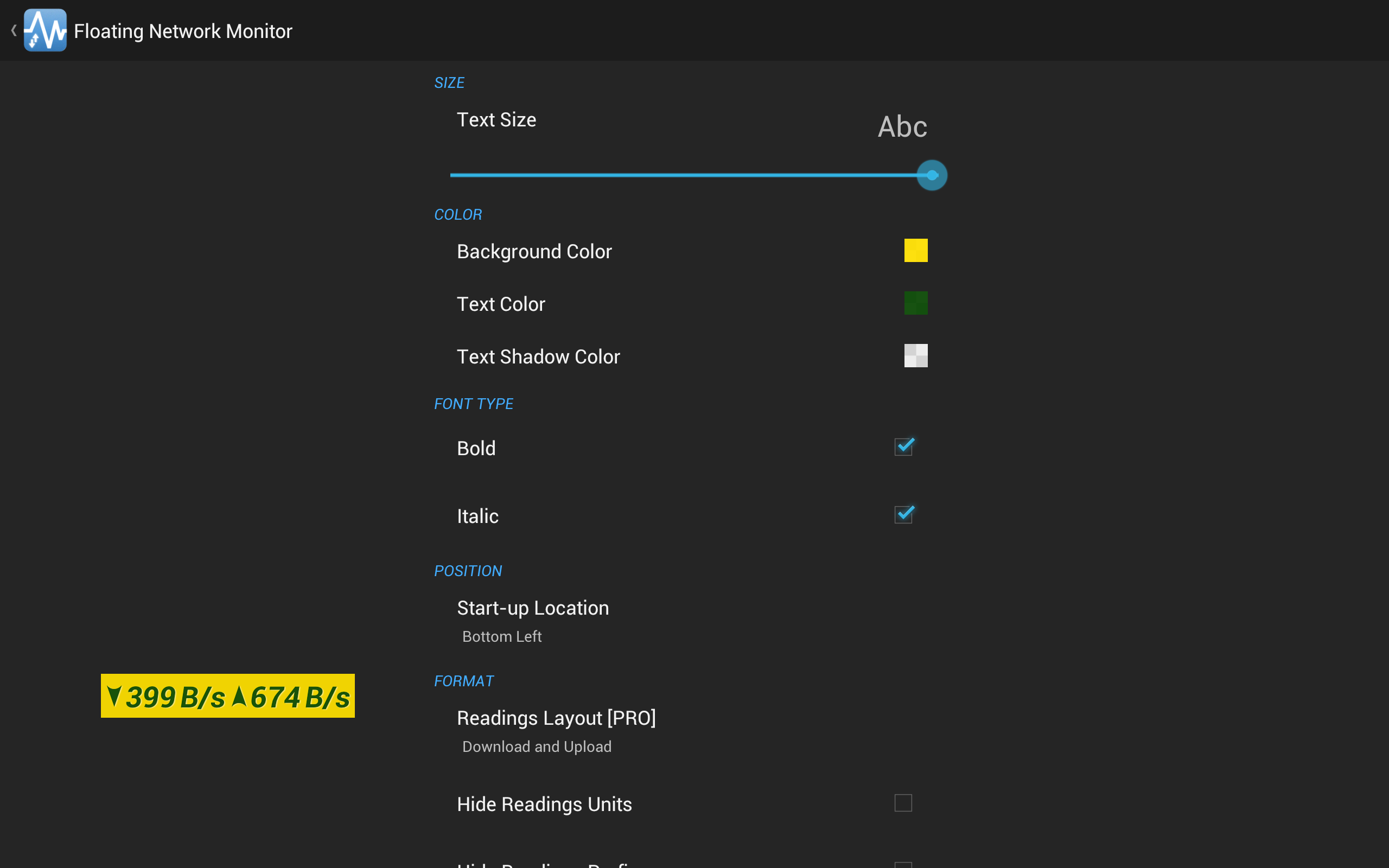Open the yellow Background Color swatch
1389x868 pixels.
(915, 250)
